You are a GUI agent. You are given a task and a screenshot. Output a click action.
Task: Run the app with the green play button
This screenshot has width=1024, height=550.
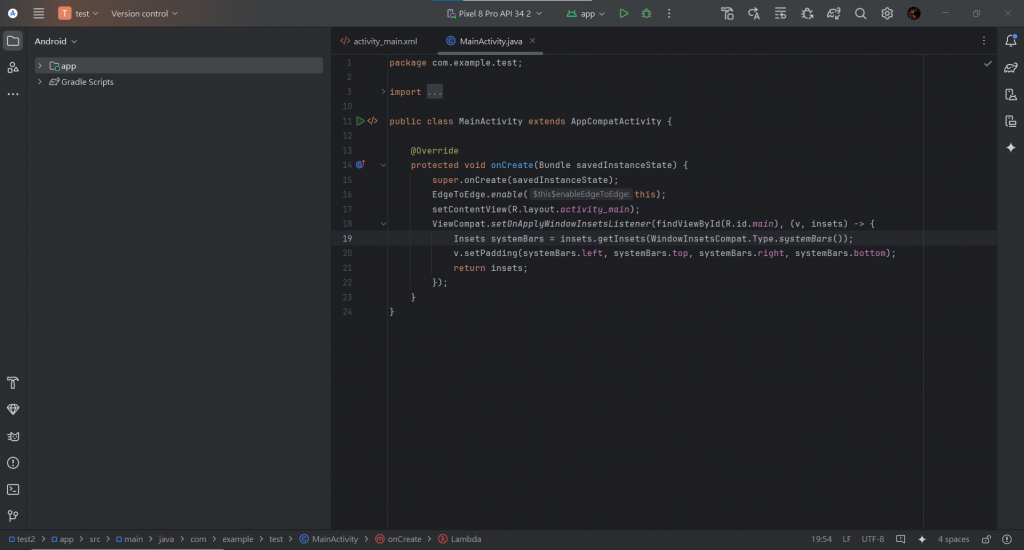point(623,14)
